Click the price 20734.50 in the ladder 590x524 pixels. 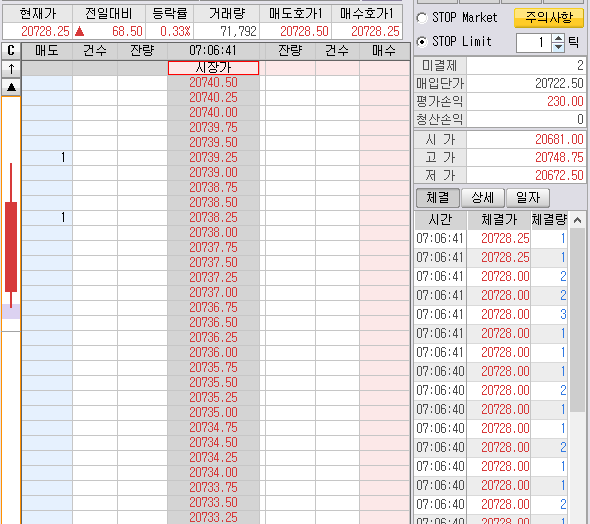point(213,442)
